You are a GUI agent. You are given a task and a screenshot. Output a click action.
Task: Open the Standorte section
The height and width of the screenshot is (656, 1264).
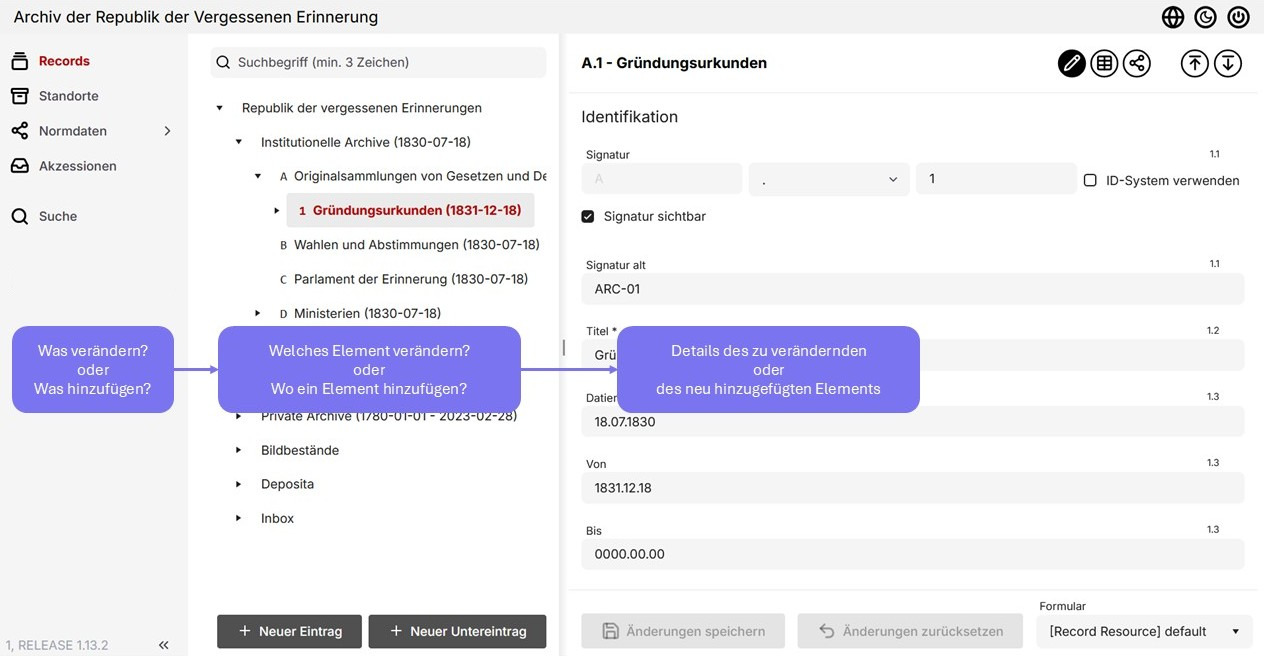(68, 96)
